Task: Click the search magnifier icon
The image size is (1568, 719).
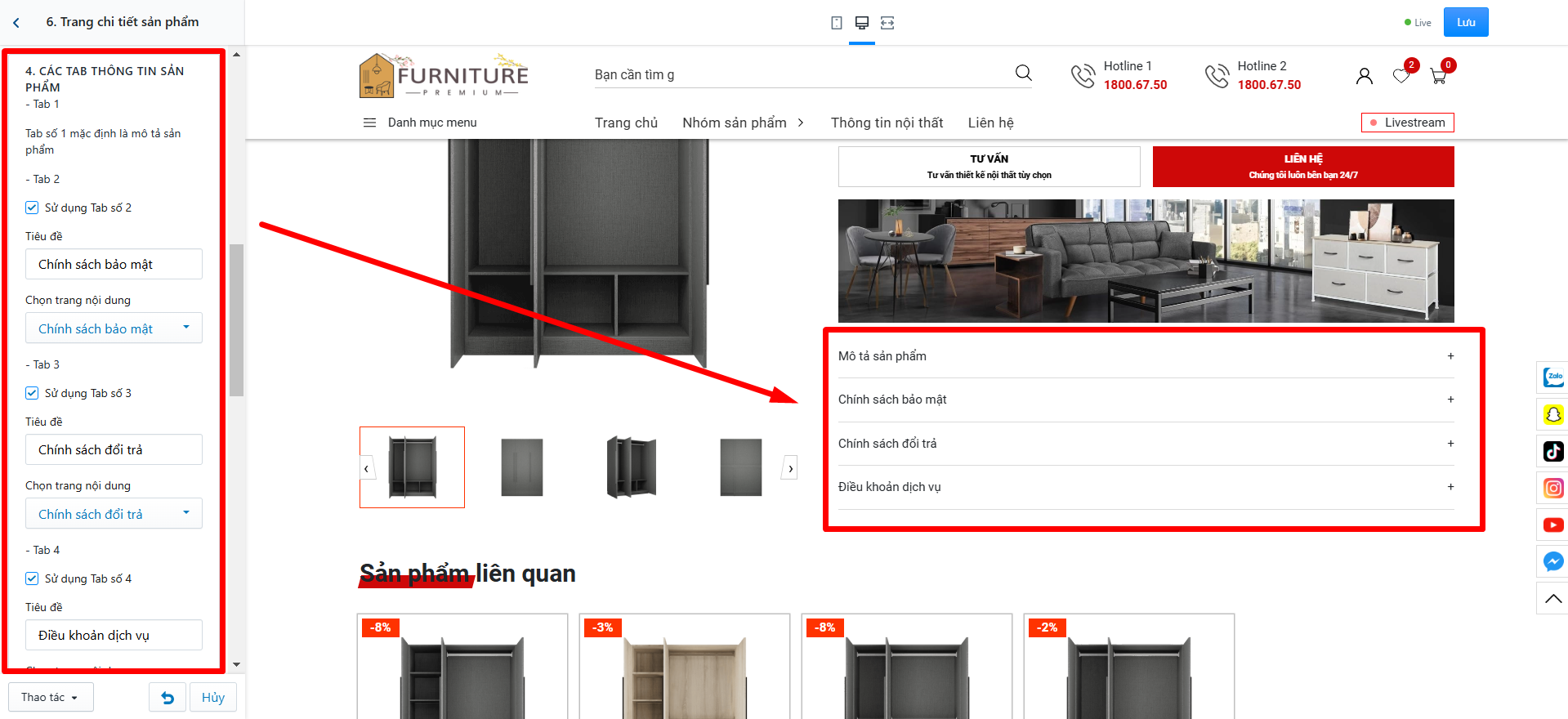Action: point(1023,73)
